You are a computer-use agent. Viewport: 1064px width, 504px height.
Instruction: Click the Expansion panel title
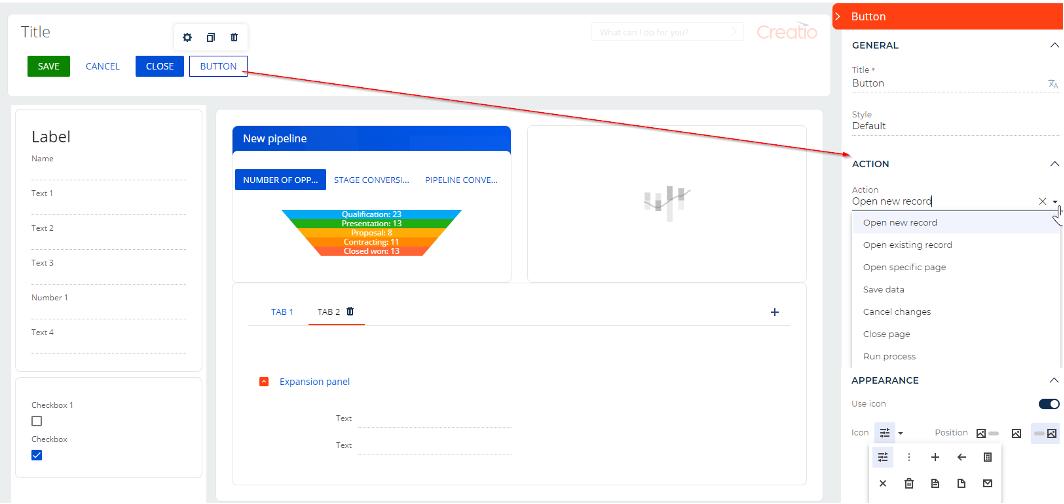(315, 382)
